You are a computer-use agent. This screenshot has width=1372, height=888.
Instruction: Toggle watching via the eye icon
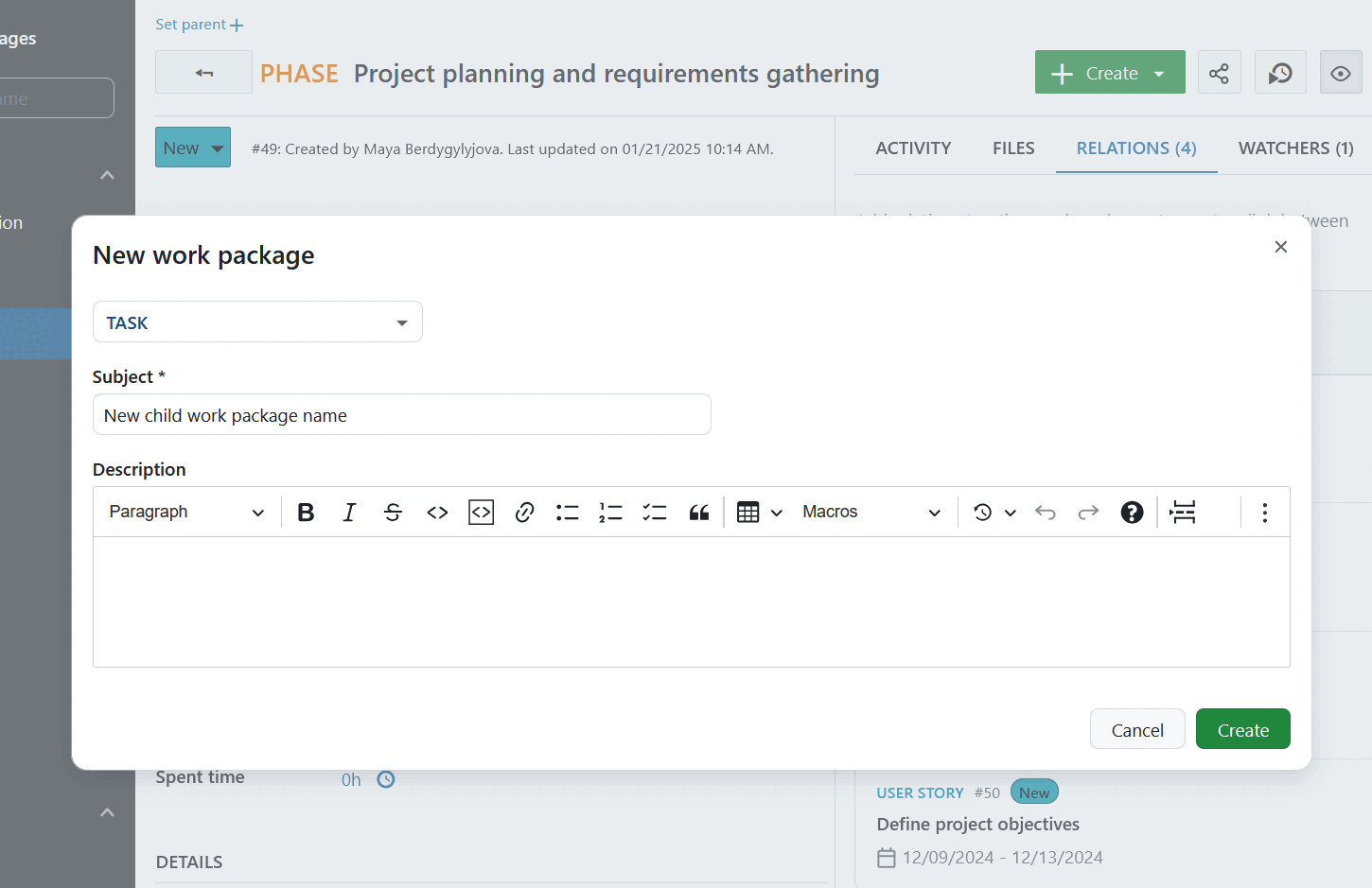(x=1341, y=72)
